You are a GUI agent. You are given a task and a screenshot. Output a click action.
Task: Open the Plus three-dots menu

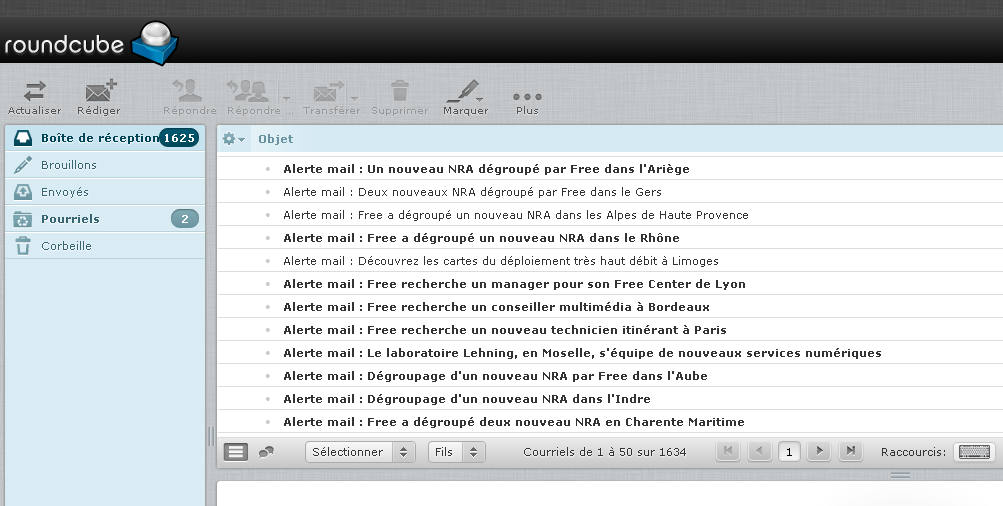pyautogui.click(x=527, y=97)
